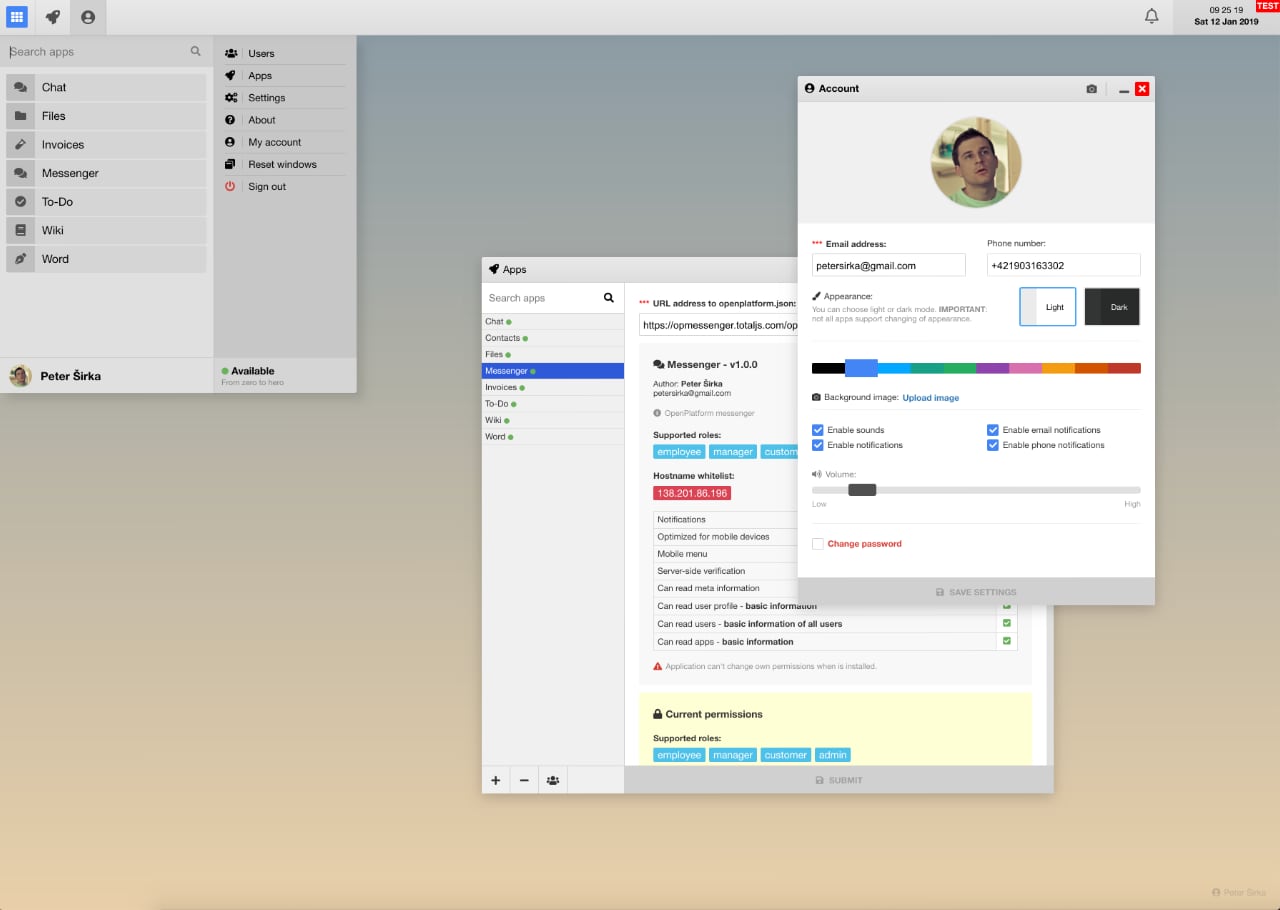Click the camera icon on the Account window
The height and width of the screenshot is (910, 1280).
(1091, 88)
